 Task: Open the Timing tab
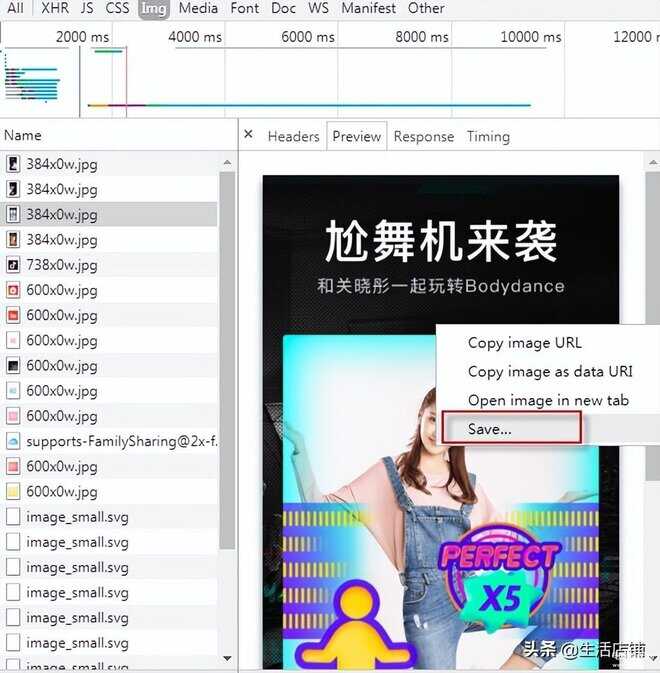coord(488,137)
